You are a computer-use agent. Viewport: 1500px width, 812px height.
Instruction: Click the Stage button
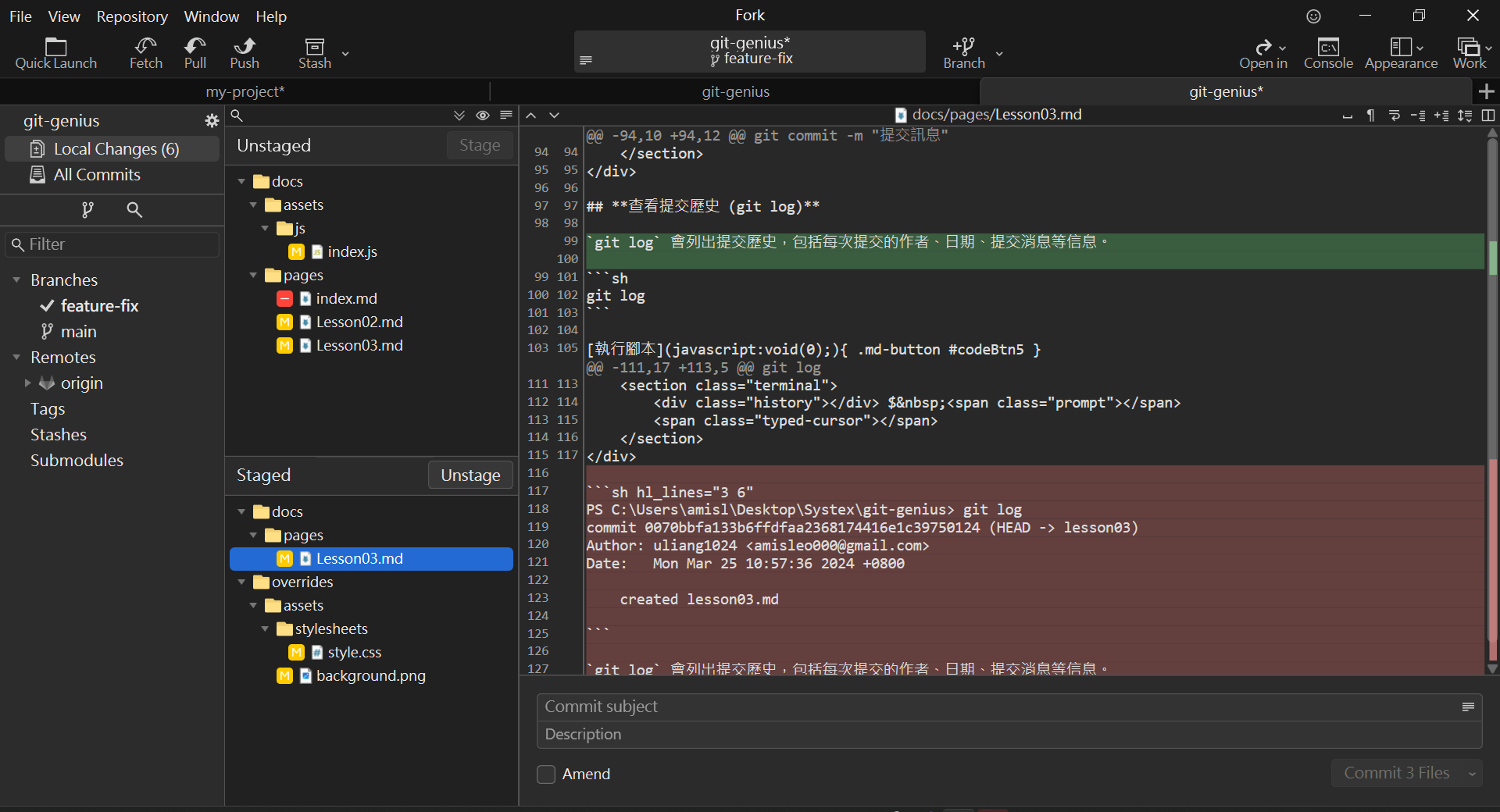tap(480, 145)
